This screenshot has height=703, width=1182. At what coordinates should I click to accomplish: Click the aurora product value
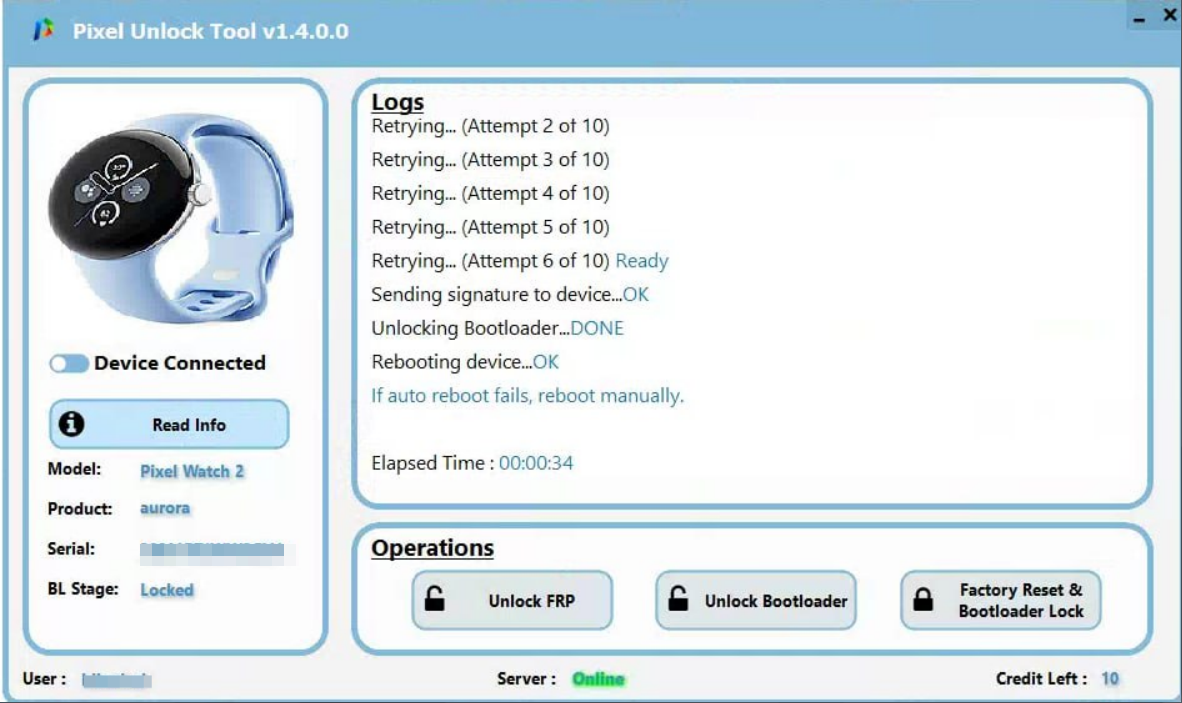click(165, 508)
